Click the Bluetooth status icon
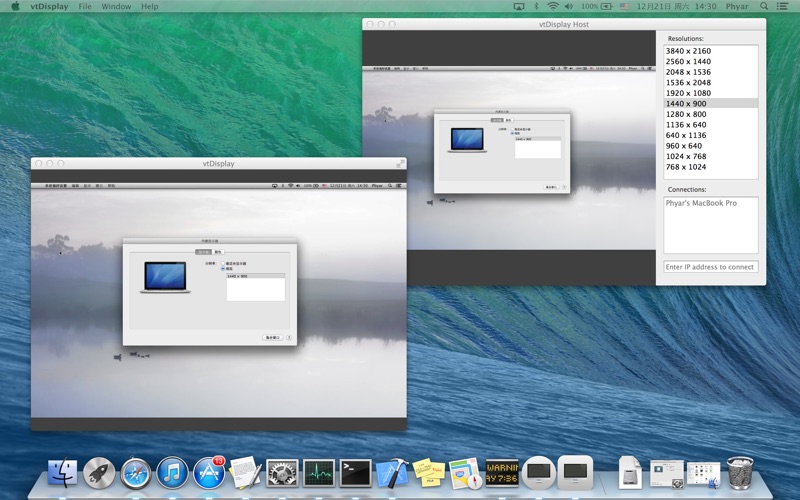Viewport: 800px width, 500px height. (x=536, y=6)
